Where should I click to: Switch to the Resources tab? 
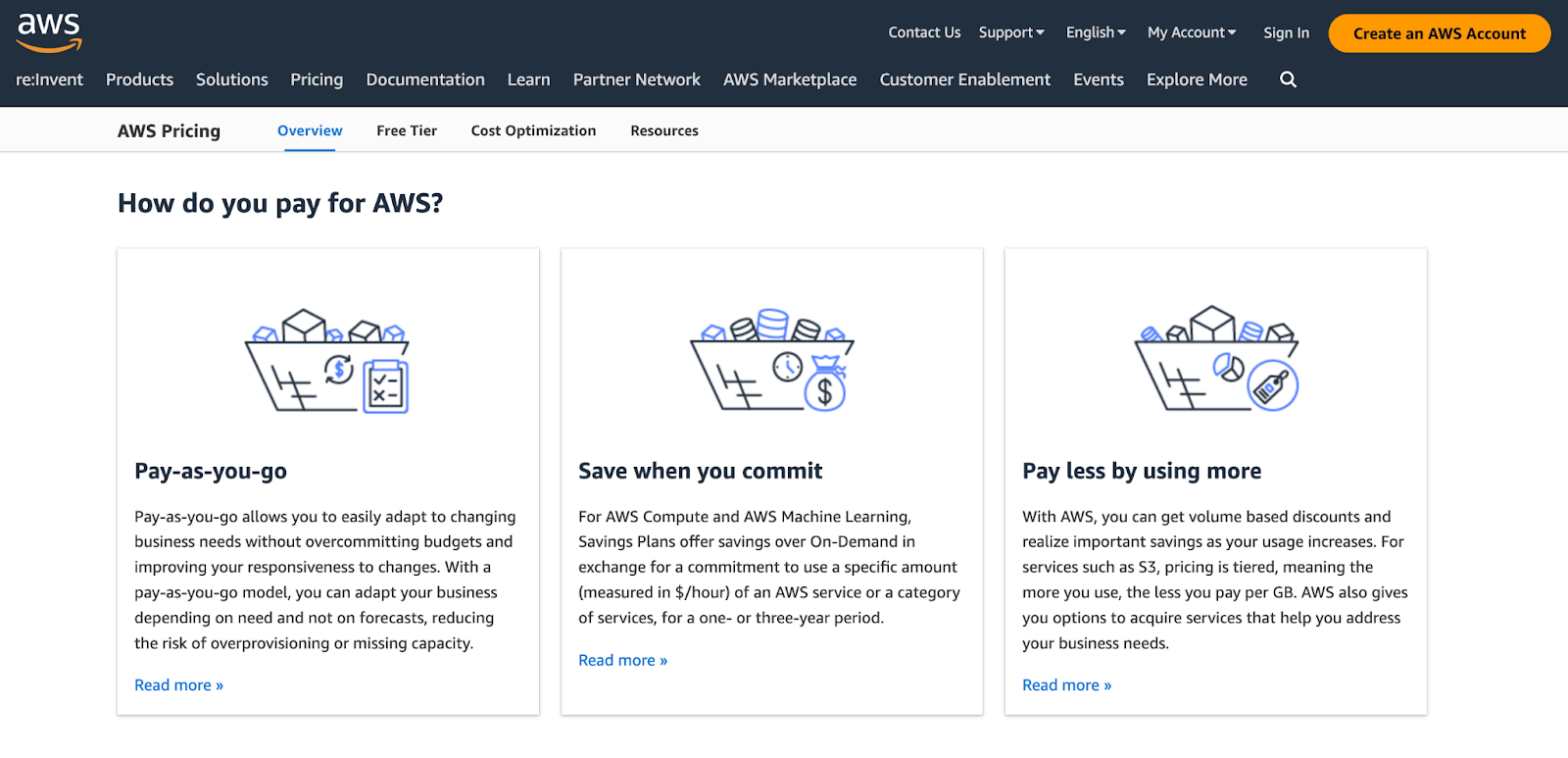pos(664,130)
